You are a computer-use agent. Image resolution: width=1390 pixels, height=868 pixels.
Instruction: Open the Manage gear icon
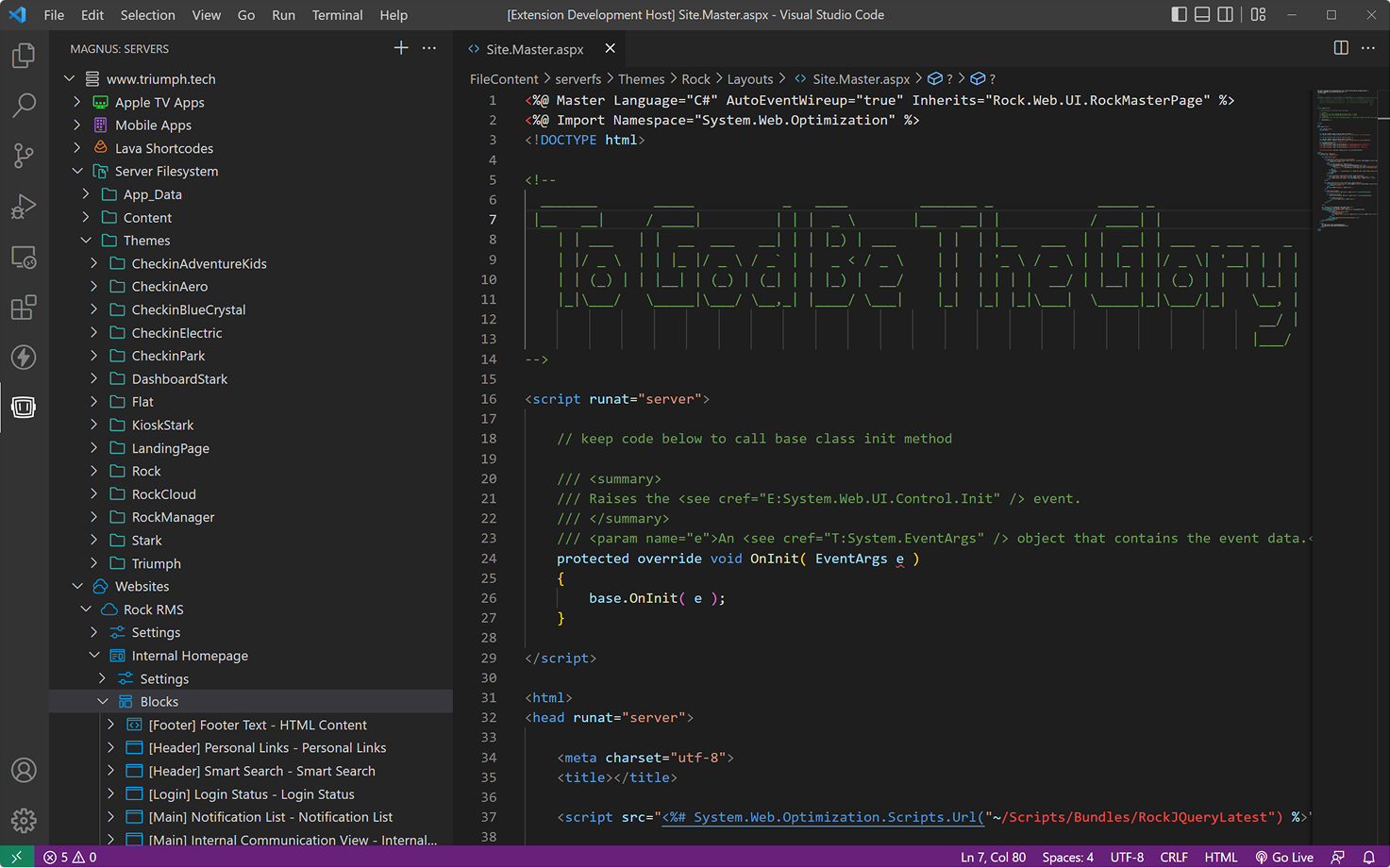pyautogui.click(x=24, y=820)
